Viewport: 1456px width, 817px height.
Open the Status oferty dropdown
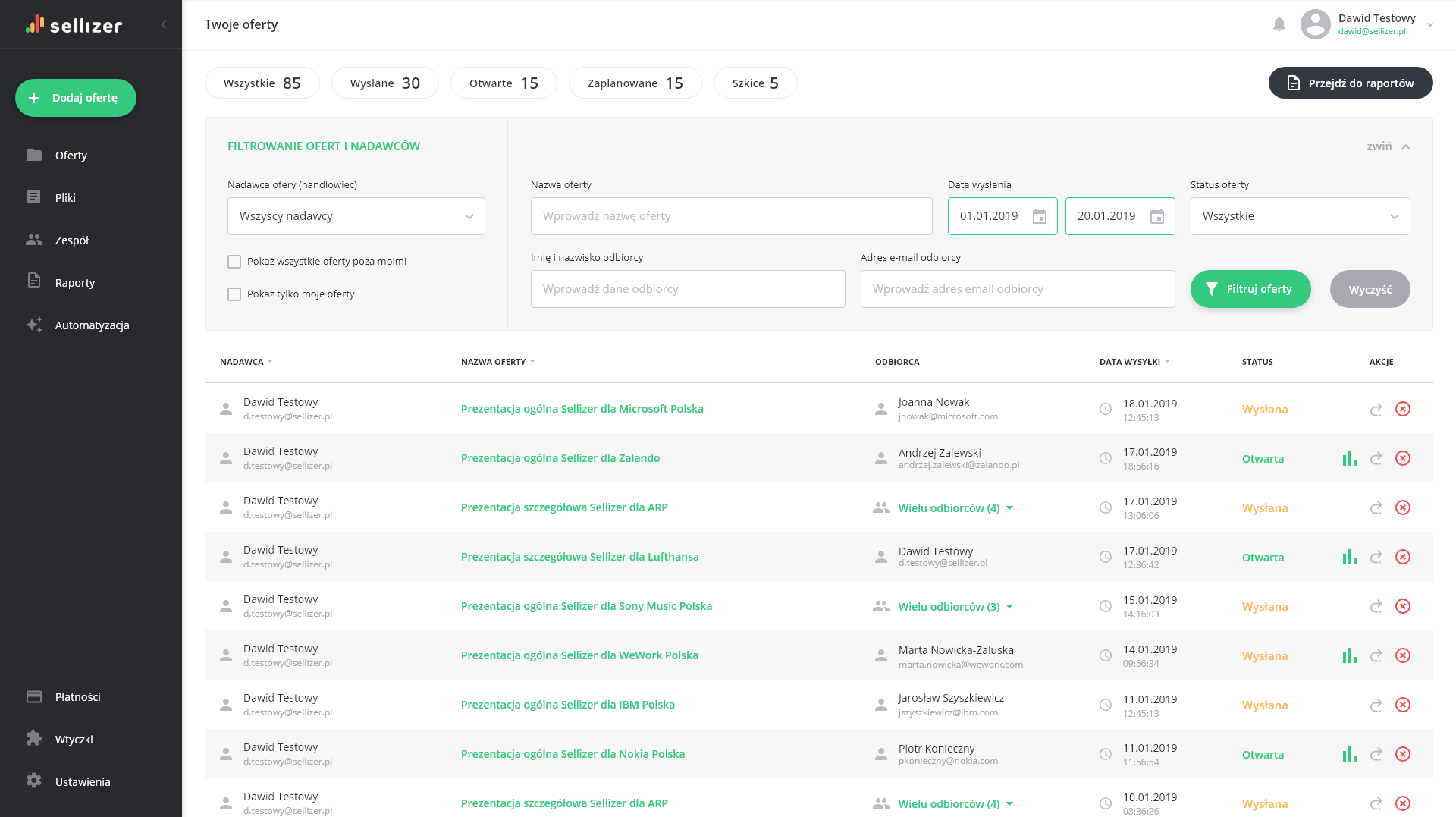pos(1300,216)
